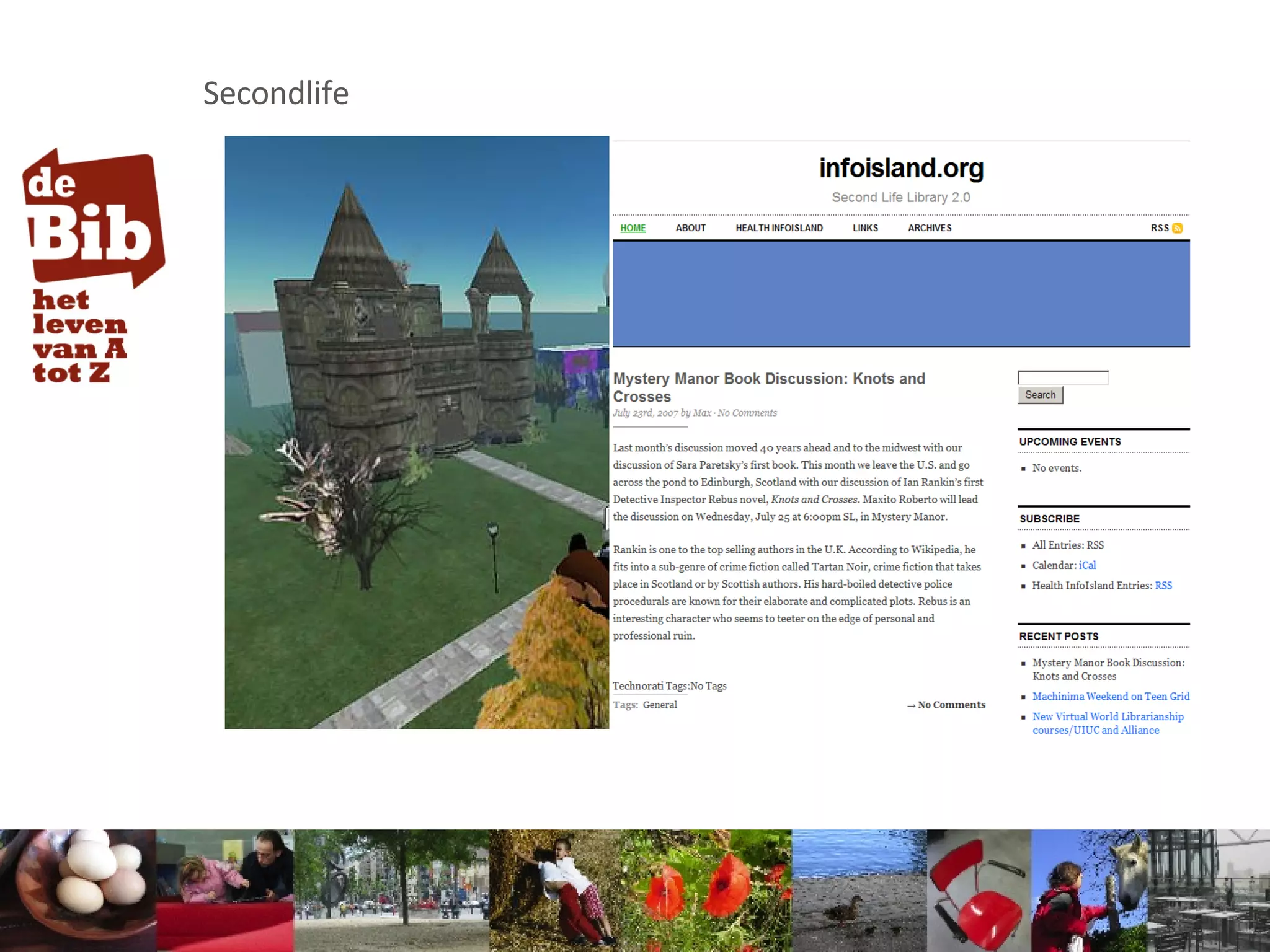This screenshot has height=952, width=1270.
Task: Click the 'het leven van A tot Z' slogan
Action: tap(79, 337)
